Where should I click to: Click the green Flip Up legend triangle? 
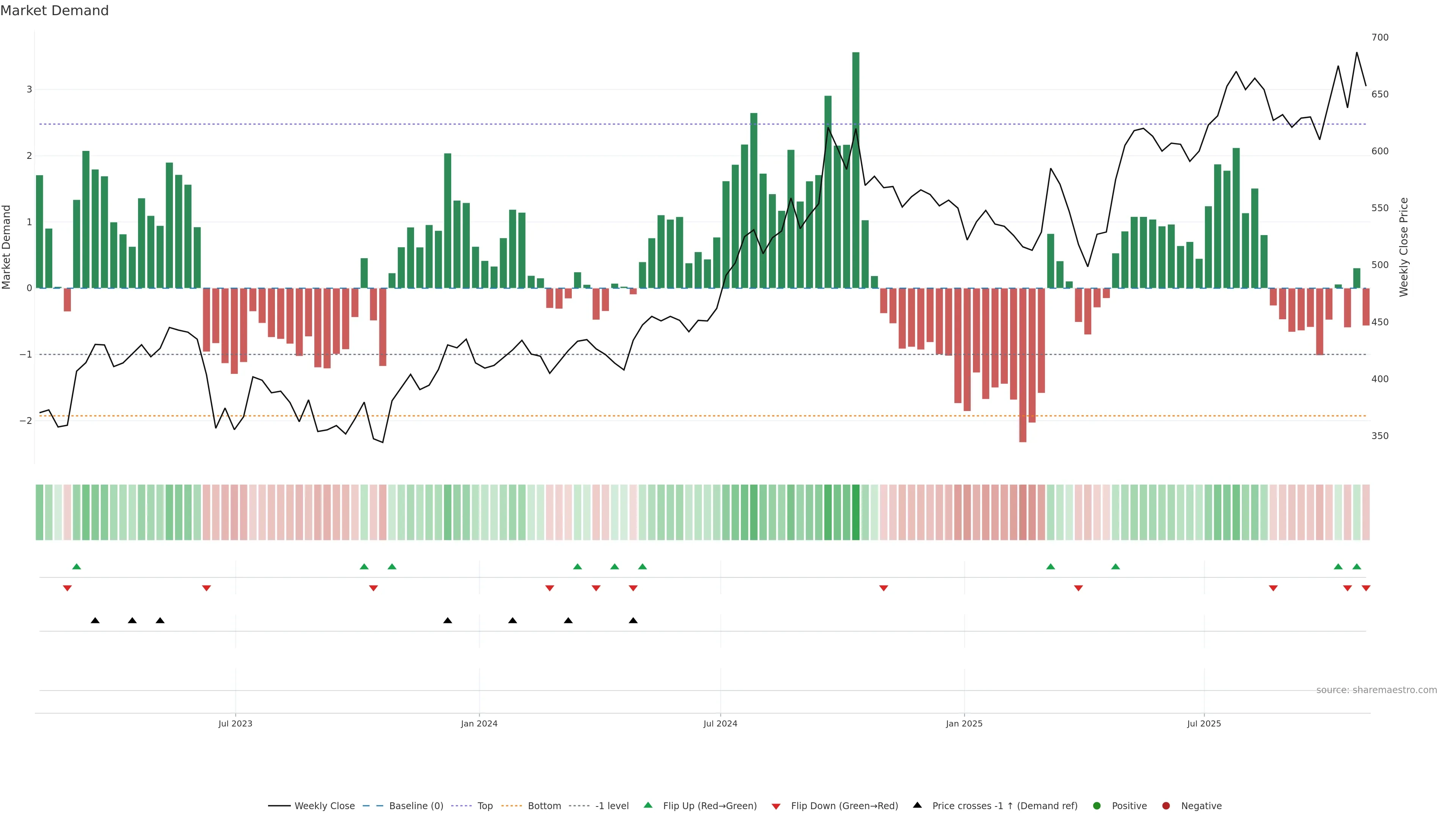(648, 805)
